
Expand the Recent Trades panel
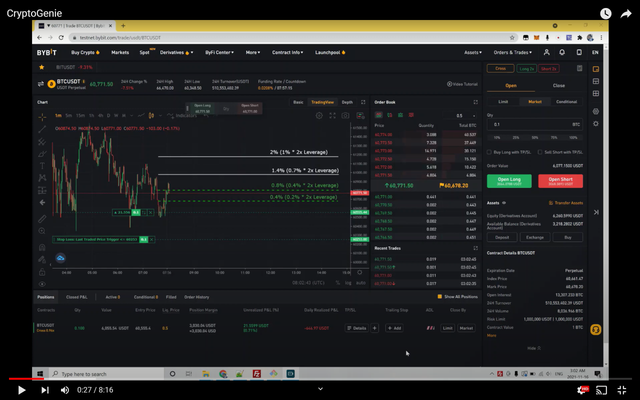point(476,248)
